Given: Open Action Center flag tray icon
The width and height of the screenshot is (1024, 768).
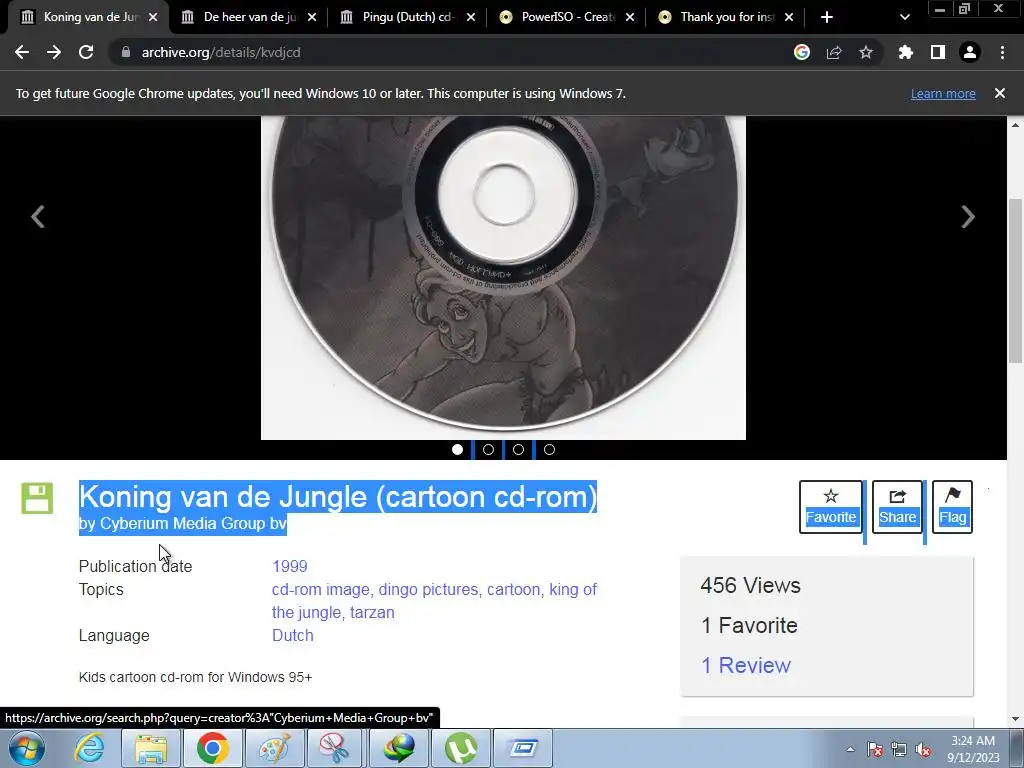Looking at the screenshot, I should coord(875,750).
